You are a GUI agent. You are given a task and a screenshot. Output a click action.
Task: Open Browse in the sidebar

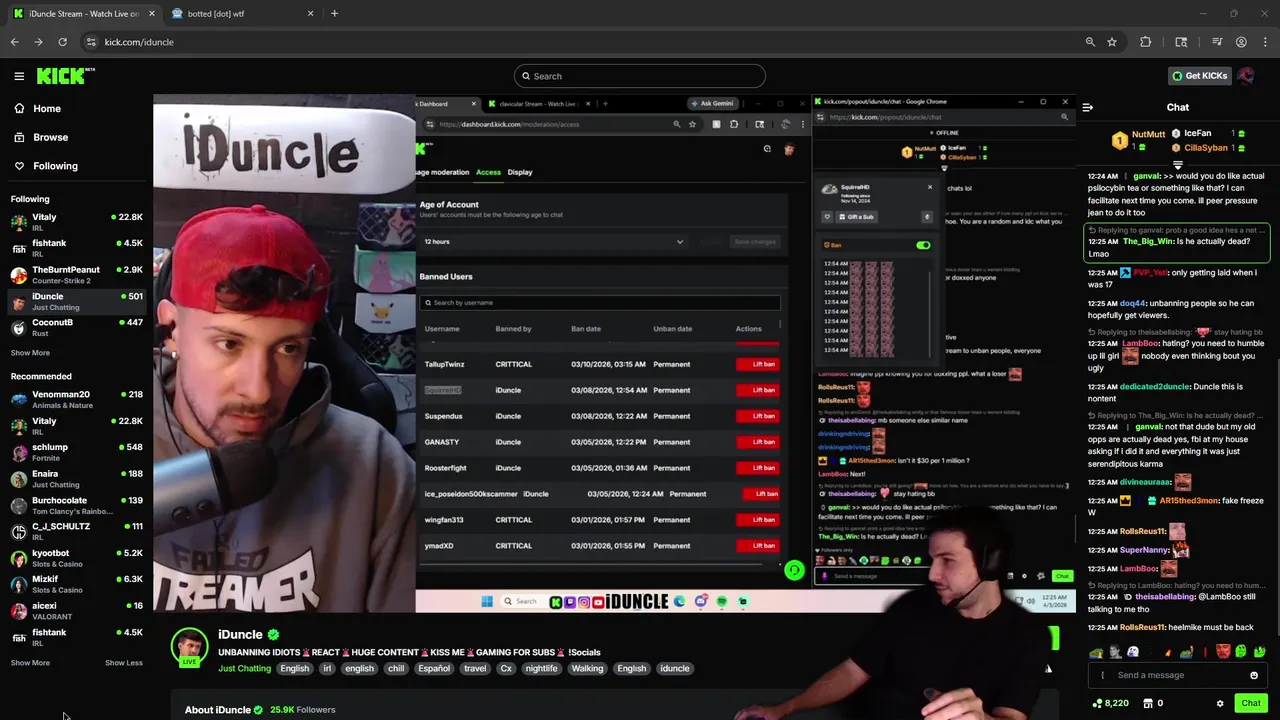point(40,137)
